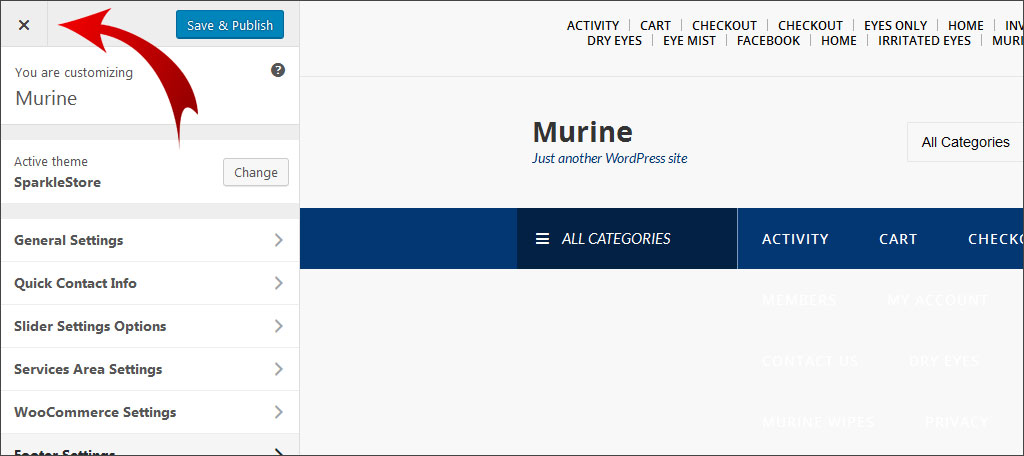Select ACTIVITY in the blue navigation bar
The width and height of the screenshot is (1024, 456).
pos(795,239)
